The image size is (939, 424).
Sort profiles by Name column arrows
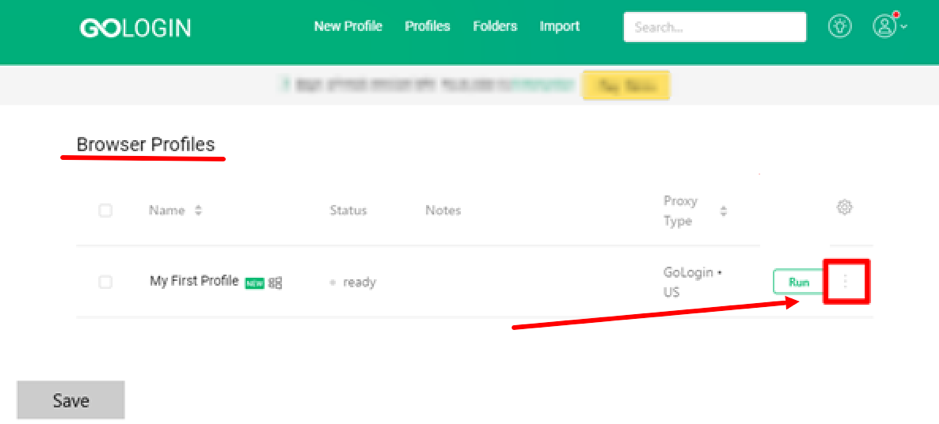(x=198, y=211)
